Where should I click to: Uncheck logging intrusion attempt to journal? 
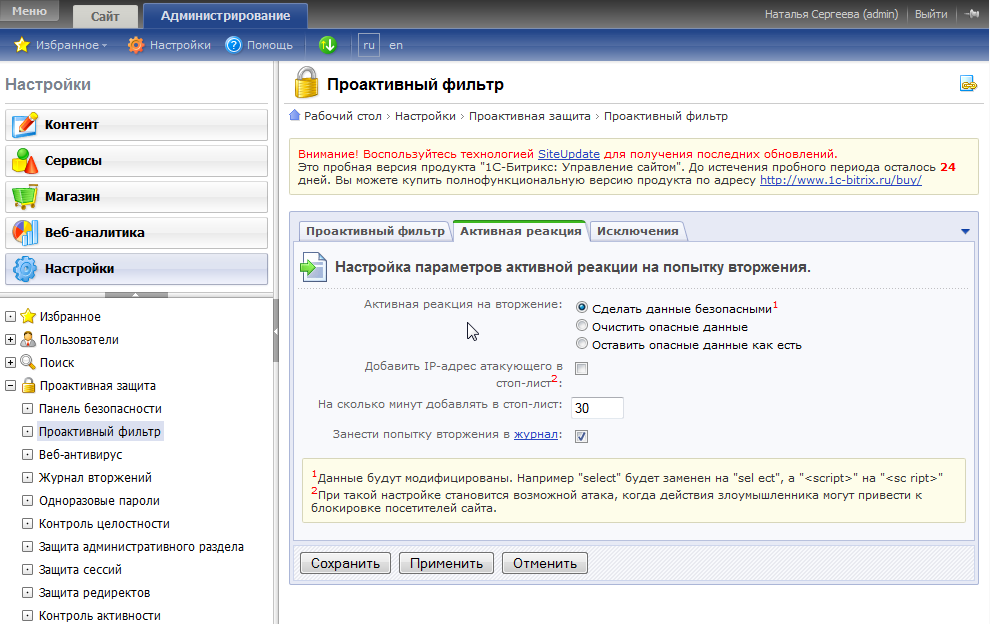pos(581,435)
